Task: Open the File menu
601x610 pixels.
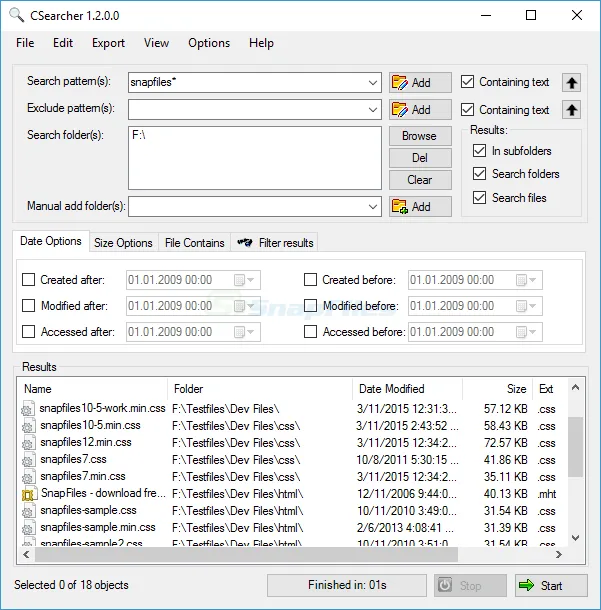Action: point(25,43)
